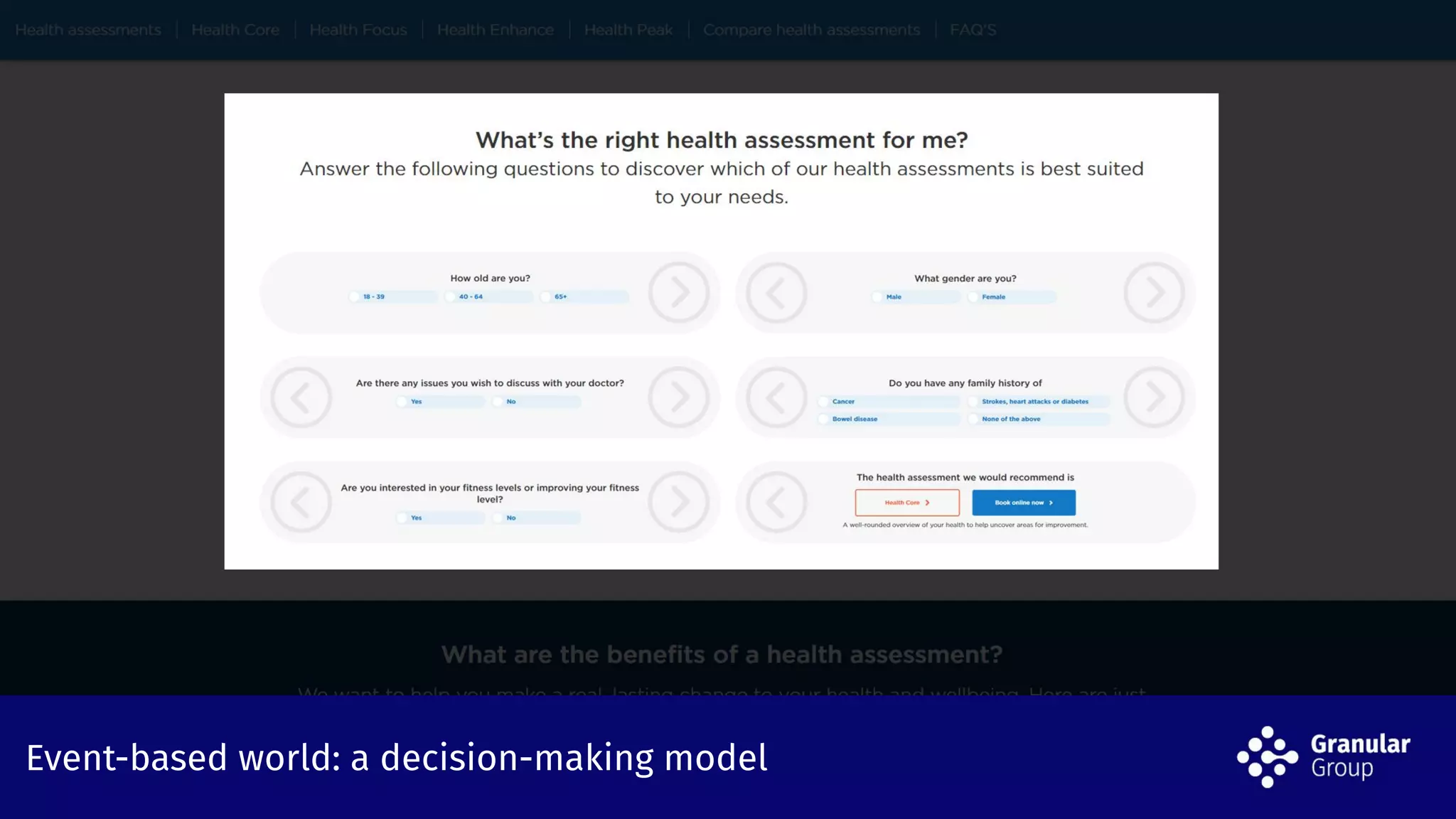Click 'The health assessment we would recommend is' text
This screenshot has width=1456, height=819.
(x=965, y=477)
